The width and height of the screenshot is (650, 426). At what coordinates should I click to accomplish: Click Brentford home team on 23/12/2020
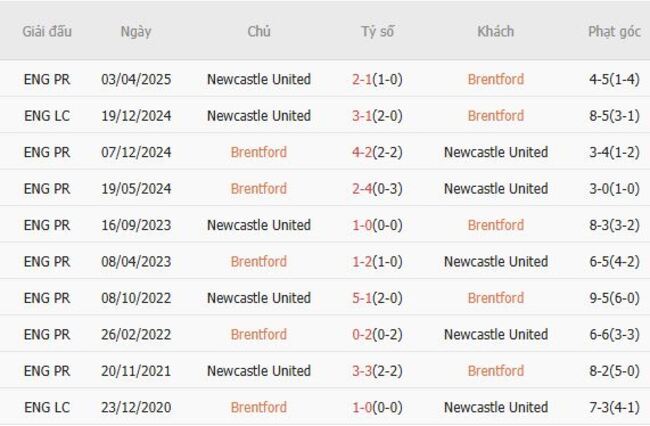coord(258,408)
